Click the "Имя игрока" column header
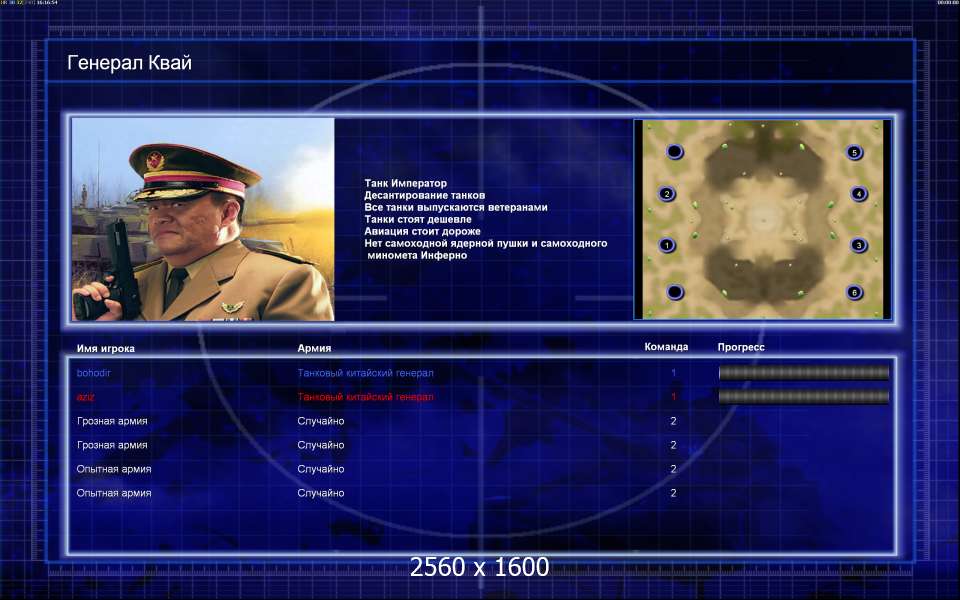The width and height of the screenshot is (960, 600). click(105, 348)
